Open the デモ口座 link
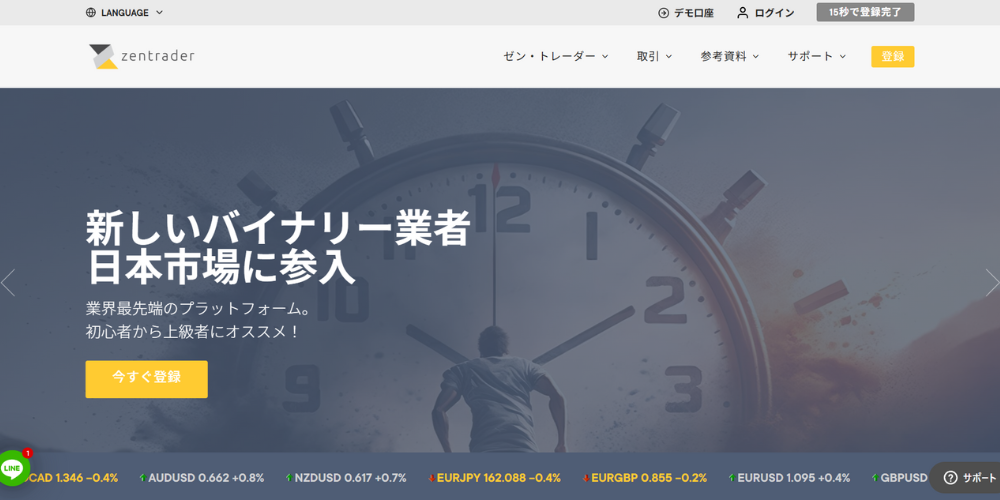 [694, 13]
